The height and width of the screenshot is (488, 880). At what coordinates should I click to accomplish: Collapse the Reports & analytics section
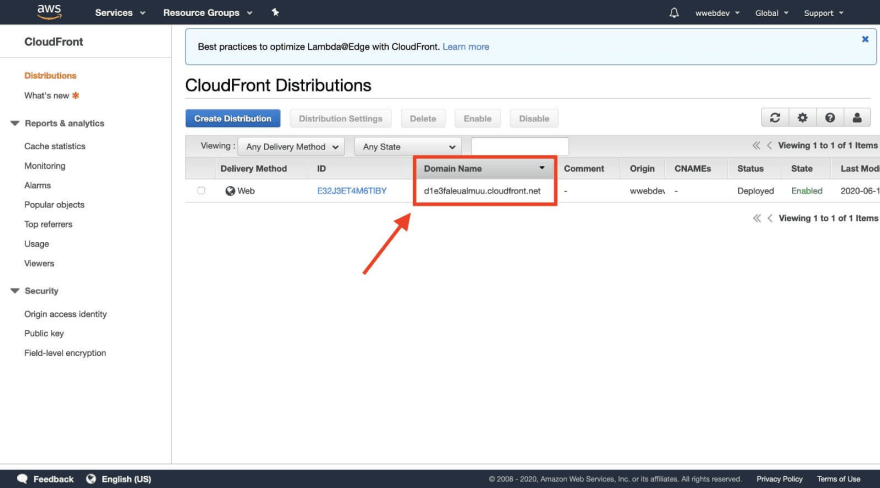15,123
